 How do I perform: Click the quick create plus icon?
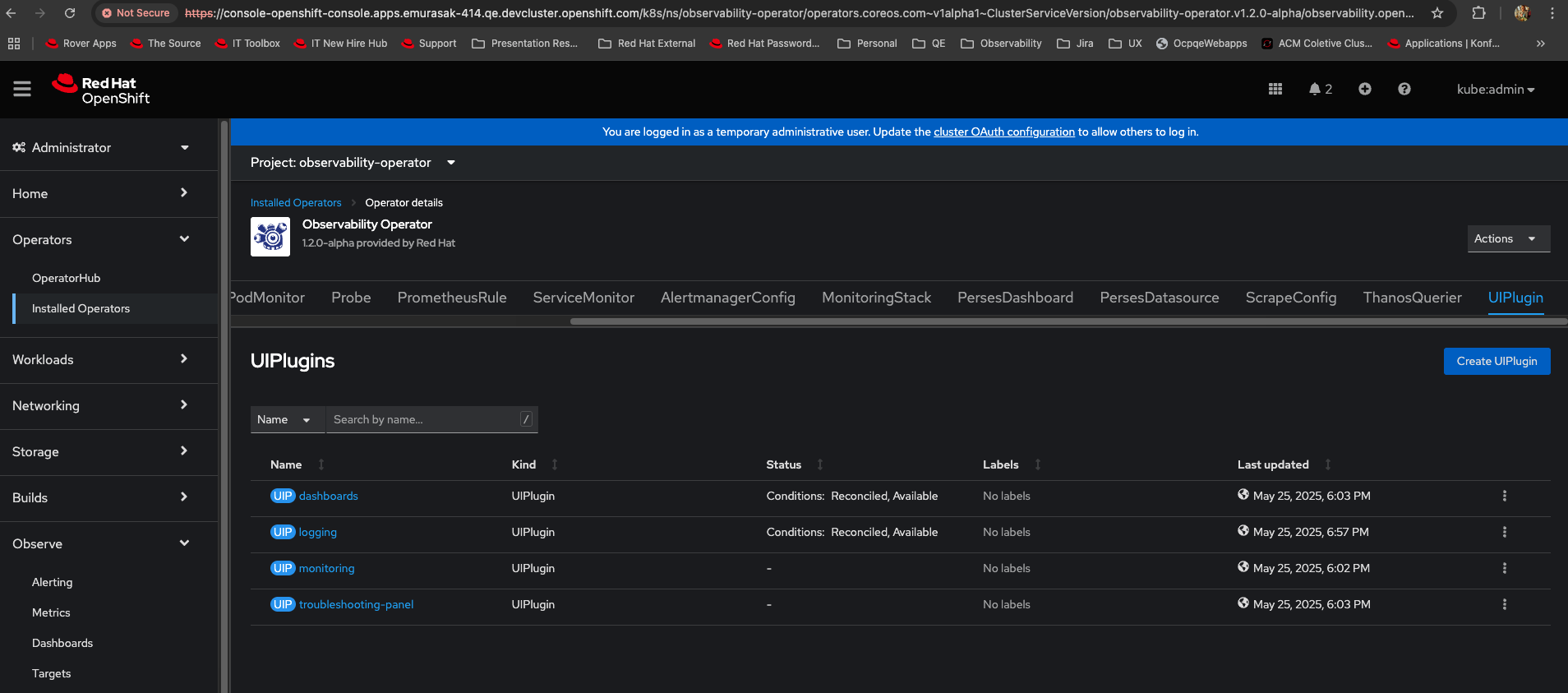(x=1364, y=89)
